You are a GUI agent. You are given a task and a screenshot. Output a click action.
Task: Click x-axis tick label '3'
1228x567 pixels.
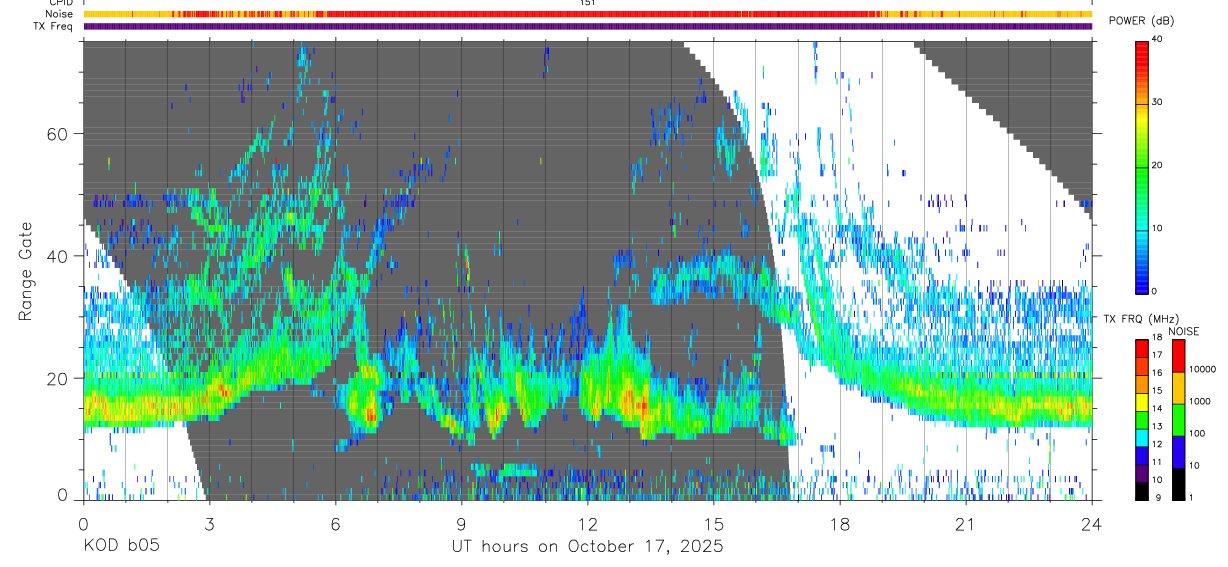[209, 523]
